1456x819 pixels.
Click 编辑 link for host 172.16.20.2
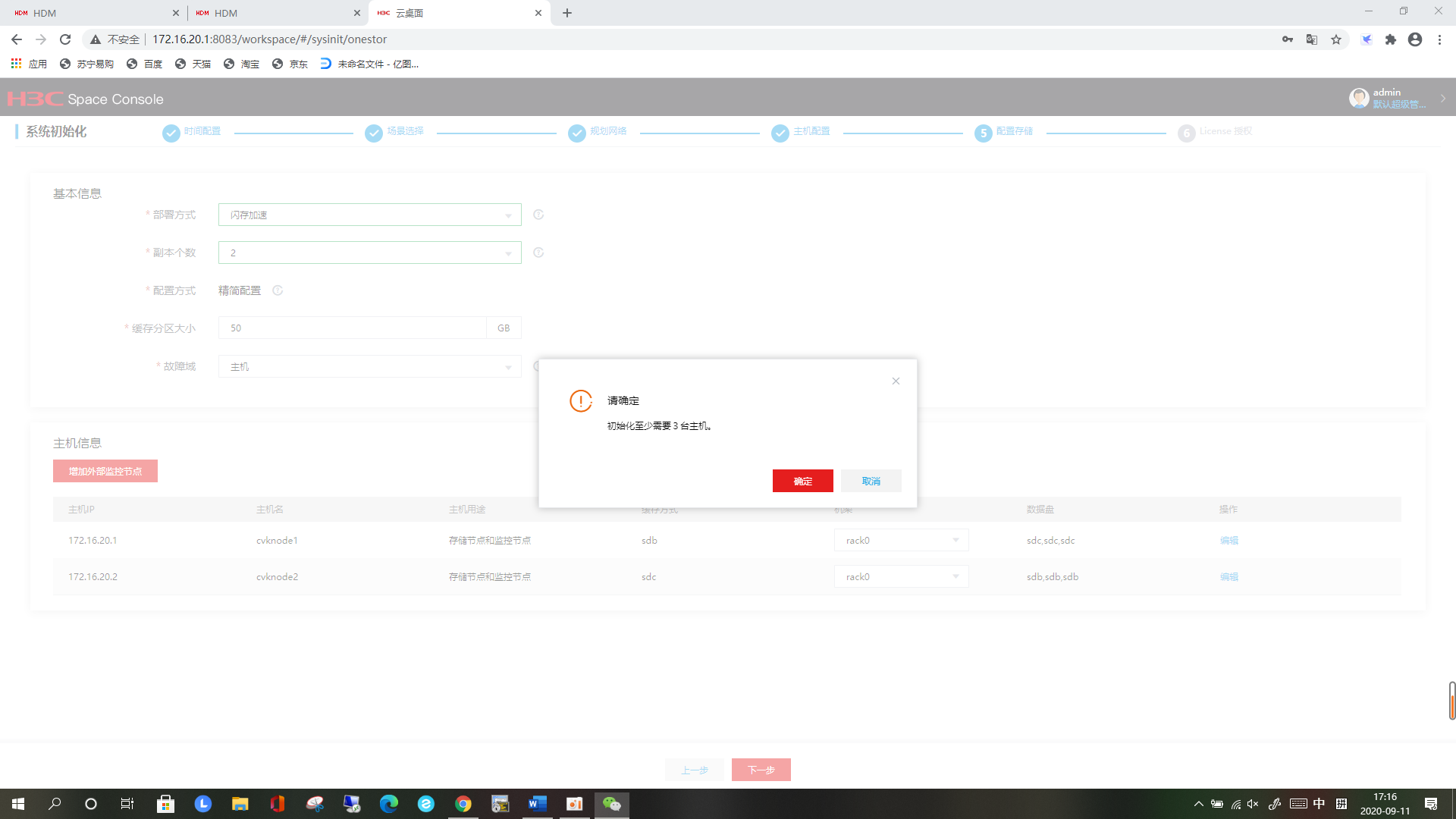coord(1228,576)
